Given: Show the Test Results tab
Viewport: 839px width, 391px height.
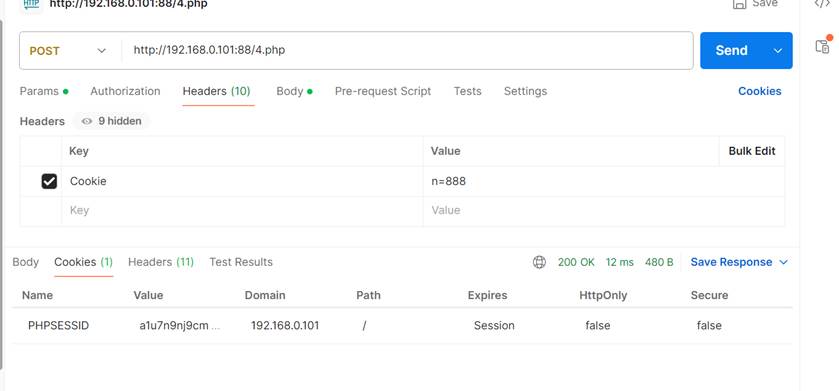Looking at the screenshot, I should tap(241, 262).
